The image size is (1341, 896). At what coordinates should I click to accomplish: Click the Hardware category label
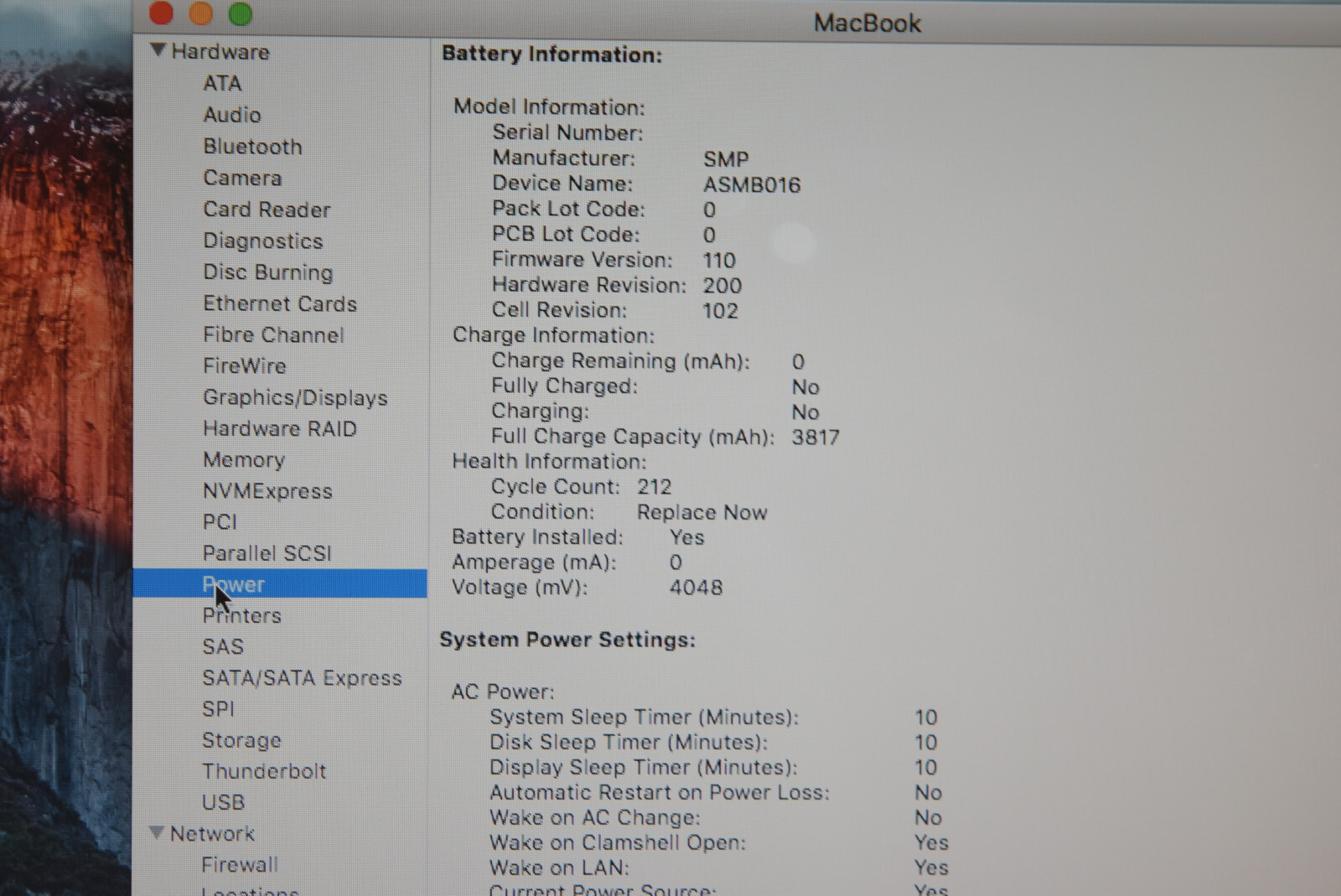point(220,52)
